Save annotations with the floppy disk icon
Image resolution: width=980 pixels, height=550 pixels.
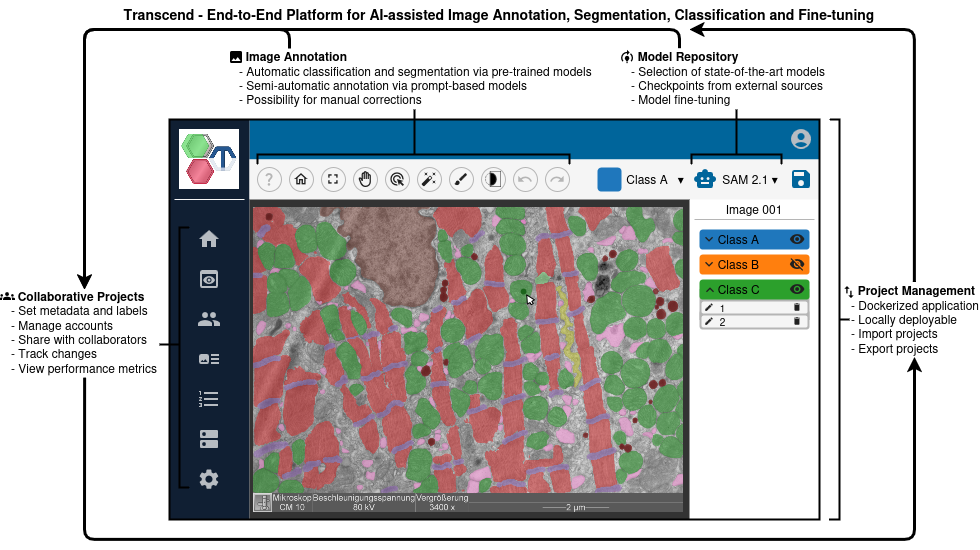point(800,179)
